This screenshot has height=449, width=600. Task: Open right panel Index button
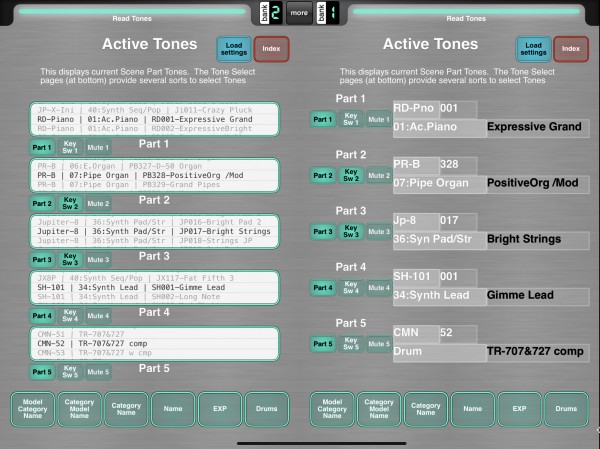pos(571,49)
